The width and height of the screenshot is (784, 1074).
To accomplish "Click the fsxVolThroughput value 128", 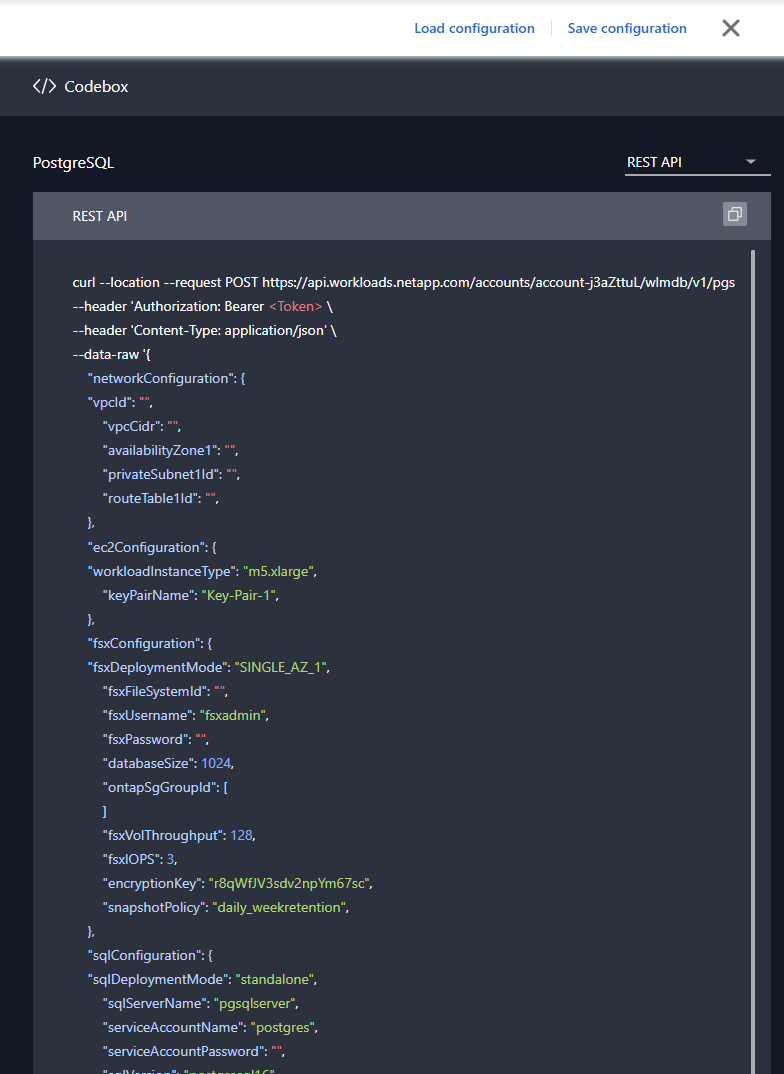I will (x=243, y=835).
